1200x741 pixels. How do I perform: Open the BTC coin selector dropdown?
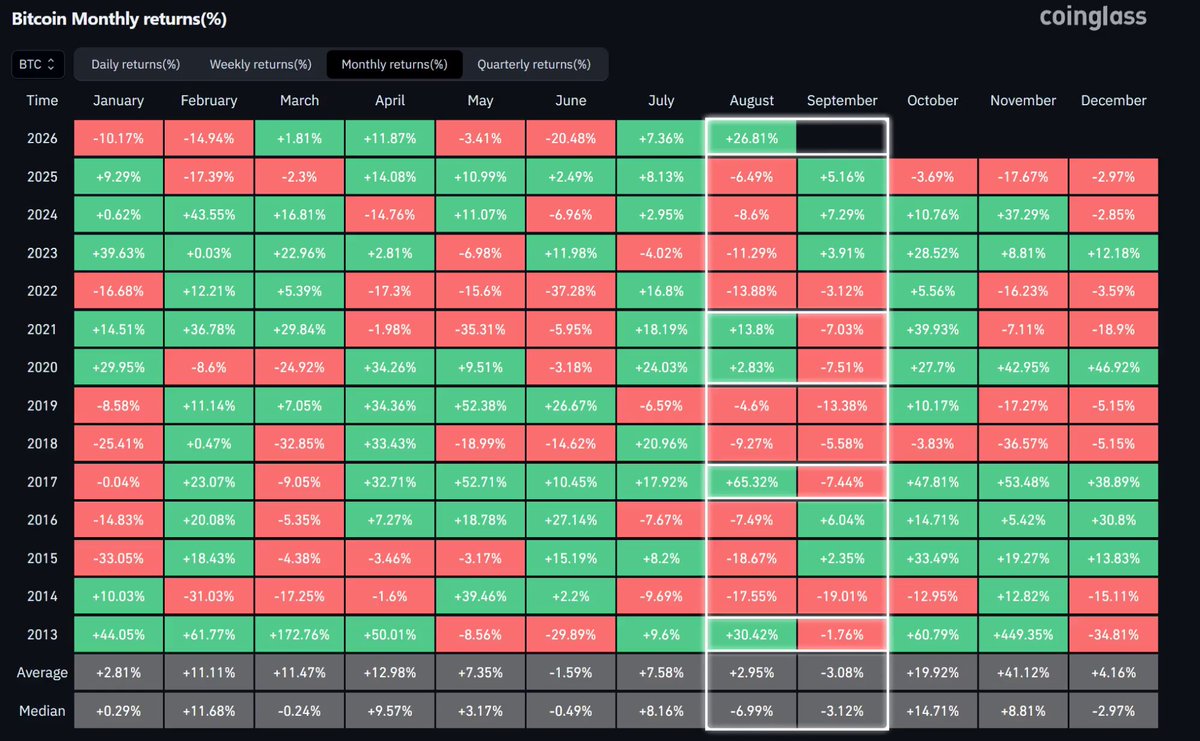(x=38, y=64)
